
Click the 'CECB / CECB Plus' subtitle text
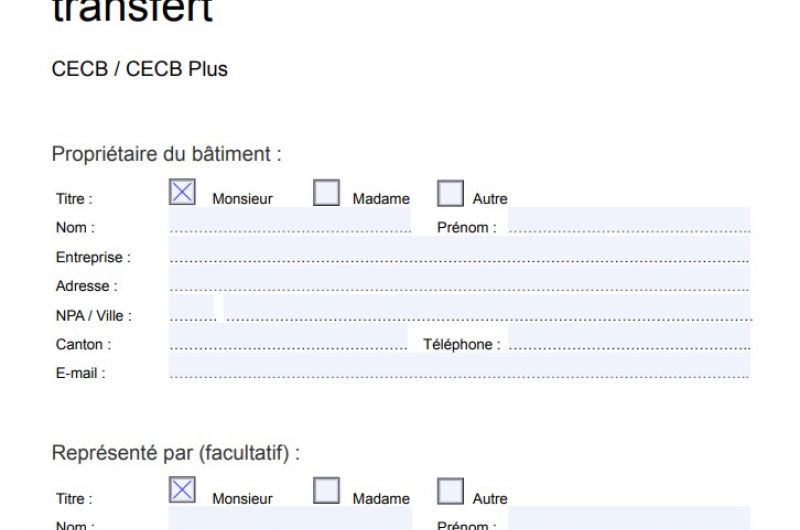(x=139, y=69)
